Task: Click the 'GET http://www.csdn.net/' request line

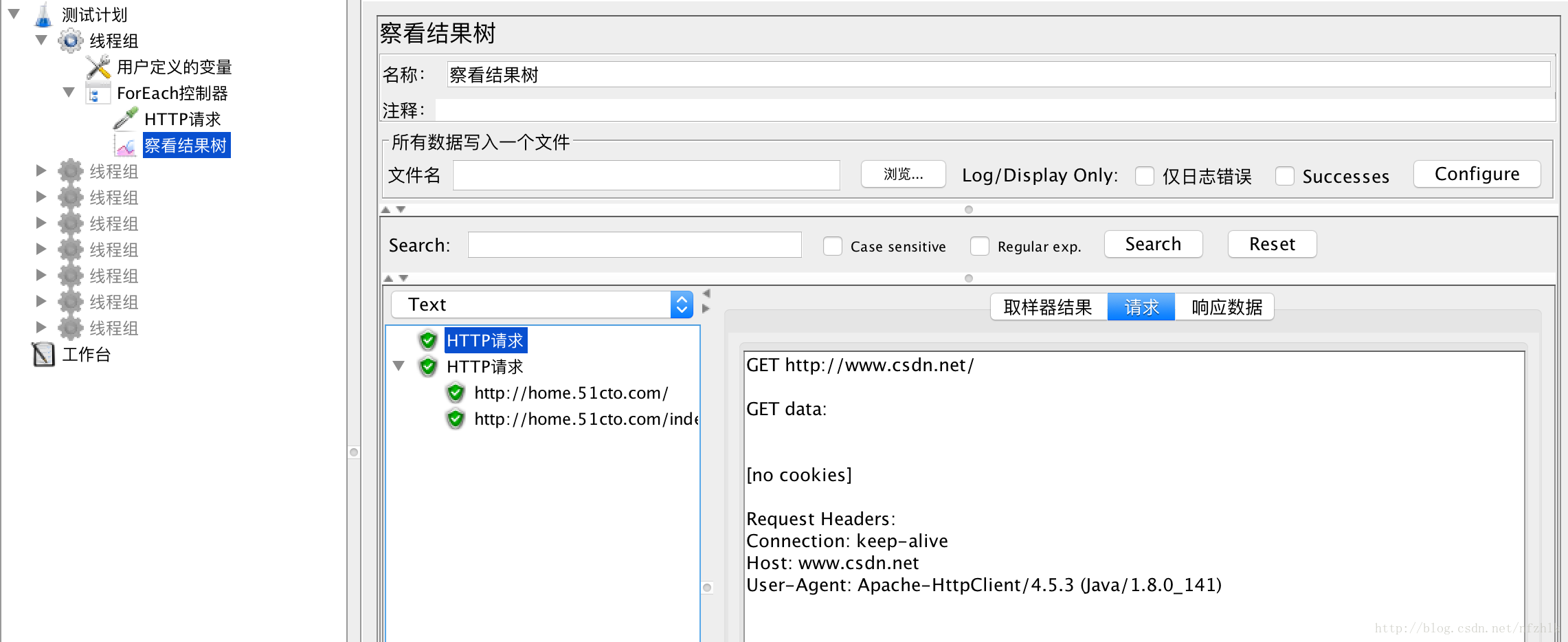Action: pyautogui.click(x=860, y=365)
